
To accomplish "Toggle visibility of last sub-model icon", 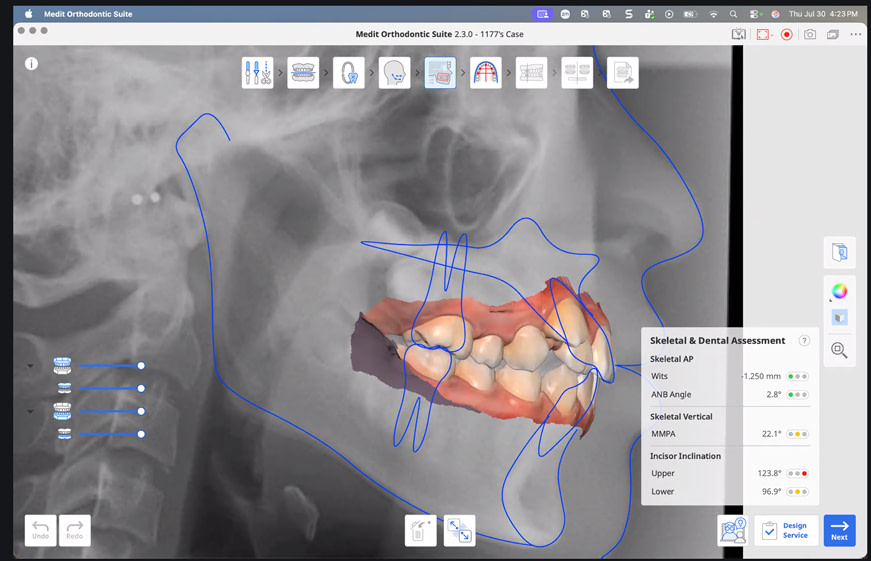I will coord(64,433).
